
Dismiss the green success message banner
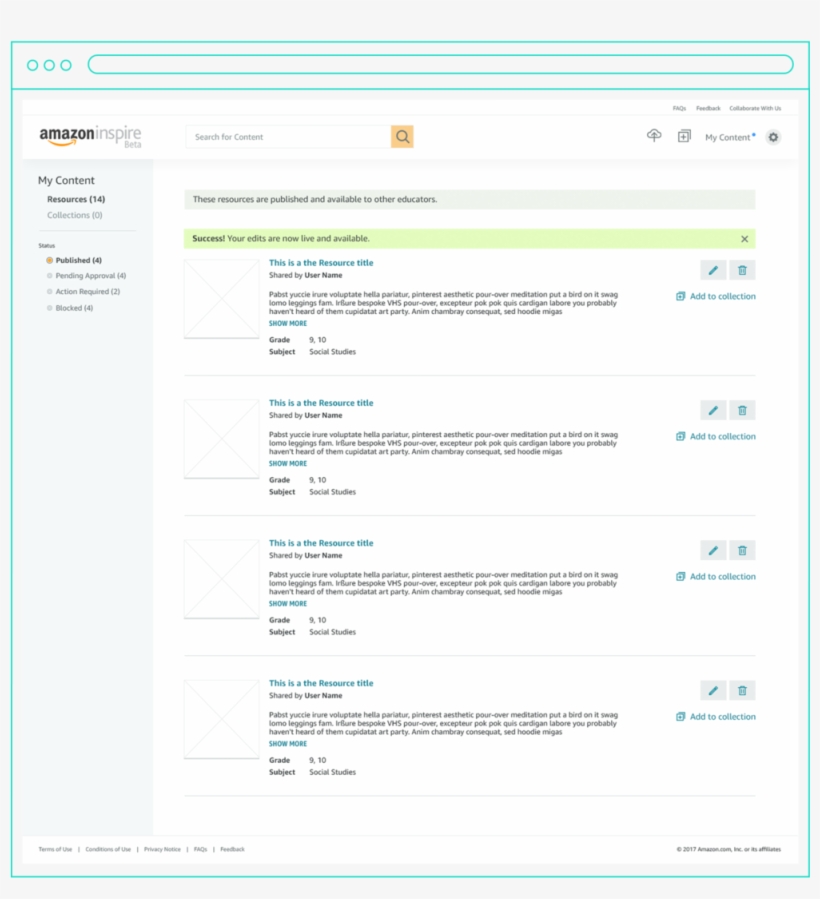(744, 239)
